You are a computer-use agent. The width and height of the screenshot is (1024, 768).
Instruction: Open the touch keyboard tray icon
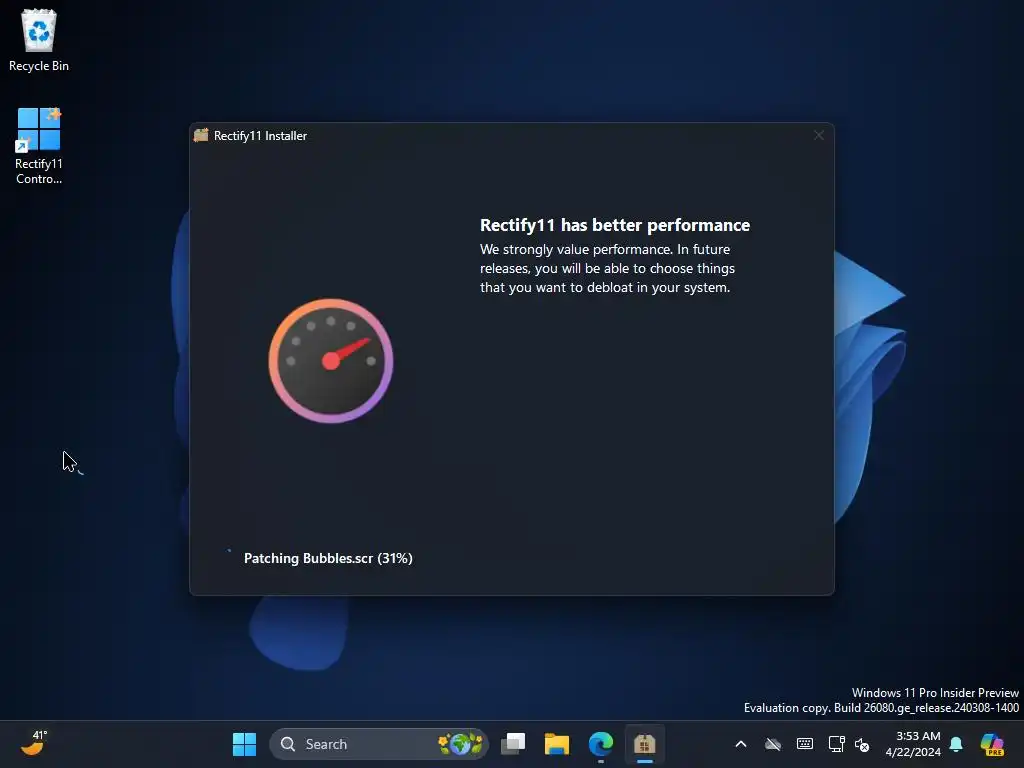805,744
